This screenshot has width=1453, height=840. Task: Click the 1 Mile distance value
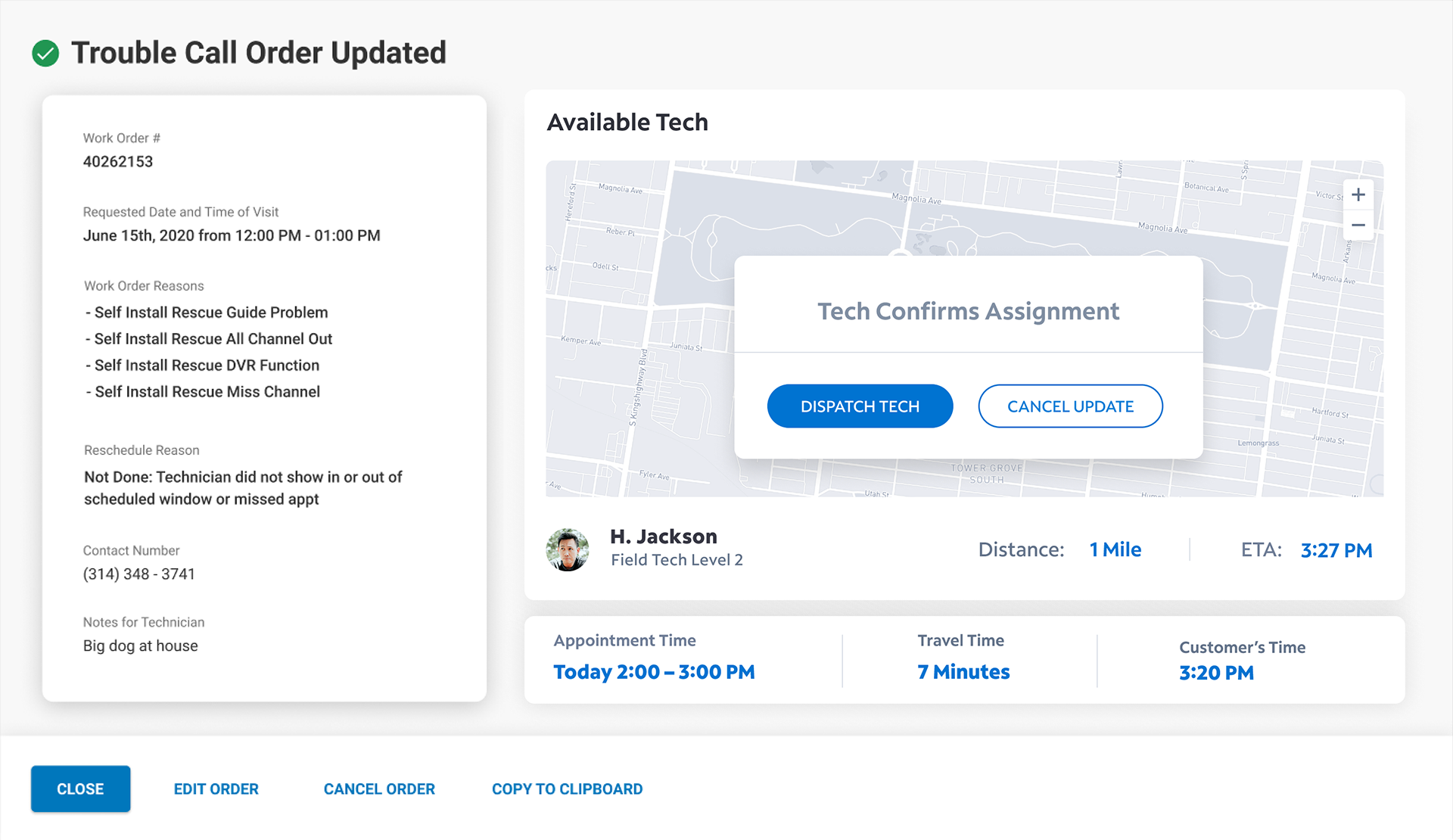click(1115, 549)
